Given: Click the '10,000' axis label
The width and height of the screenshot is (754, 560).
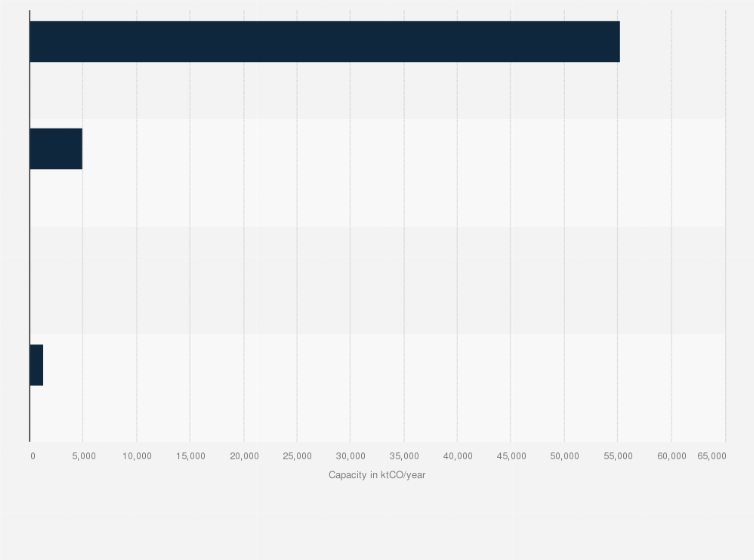Looking at the screenshot, I should [137, 456].
